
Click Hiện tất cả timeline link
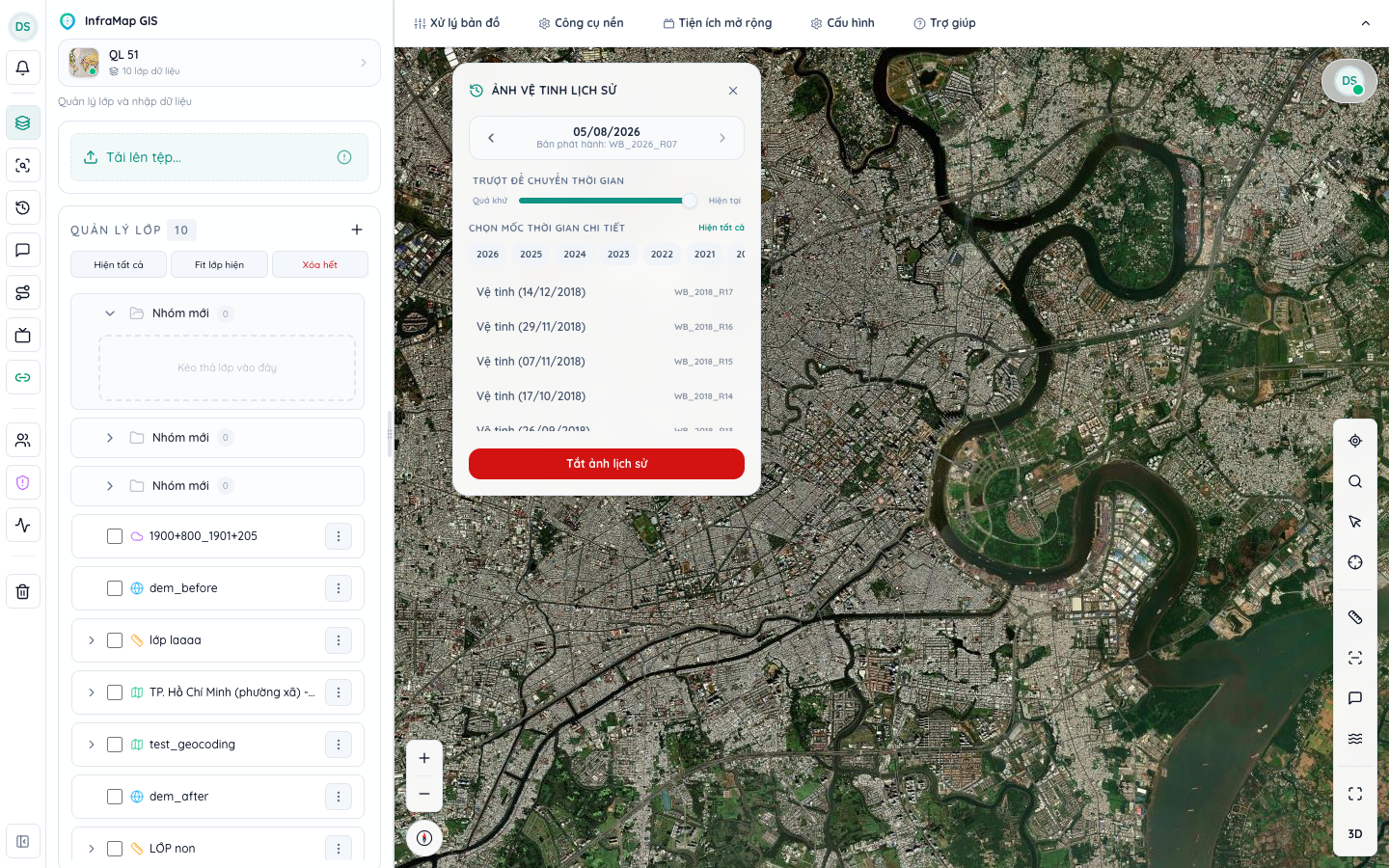(722, 228)
